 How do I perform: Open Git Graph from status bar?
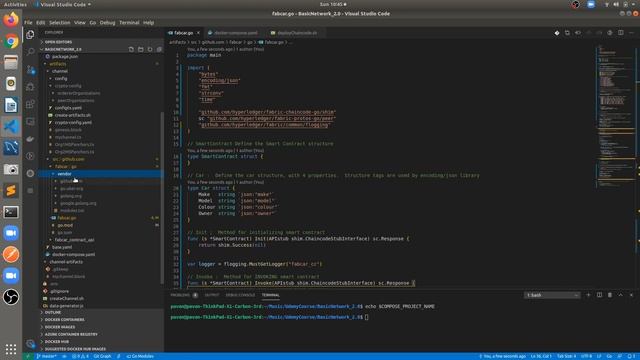(102, 356)
